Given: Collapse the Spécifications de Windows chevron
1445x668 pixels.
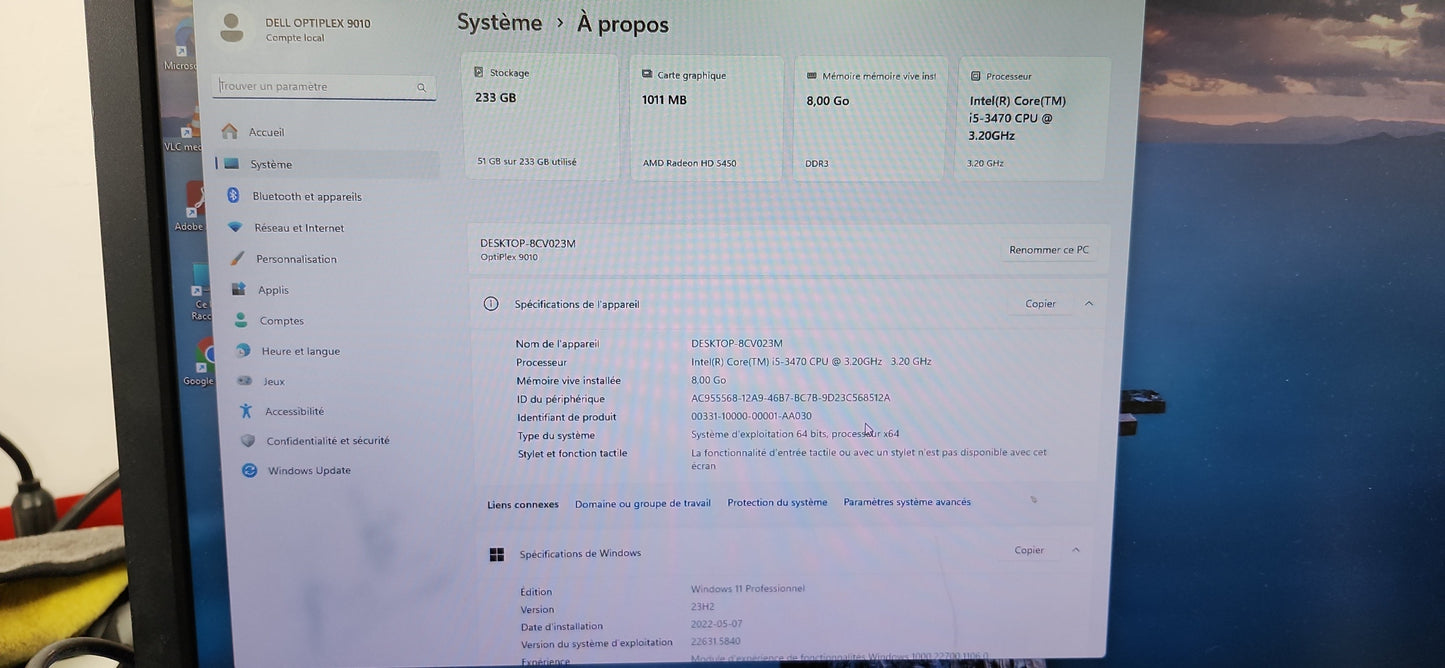Looking at the screenshot, I should (x=1076, y=550).
